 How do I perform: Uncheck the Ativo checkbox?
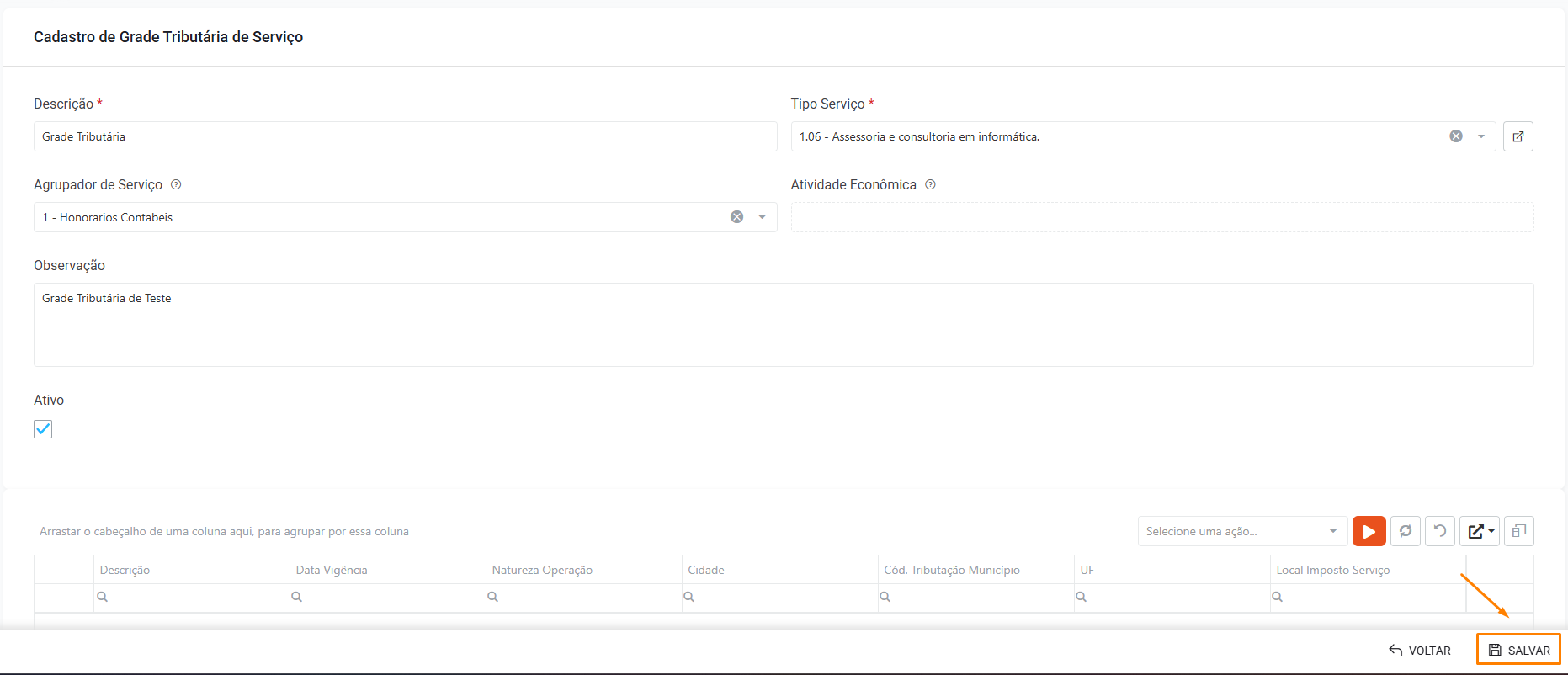click(x=43, y=429)
